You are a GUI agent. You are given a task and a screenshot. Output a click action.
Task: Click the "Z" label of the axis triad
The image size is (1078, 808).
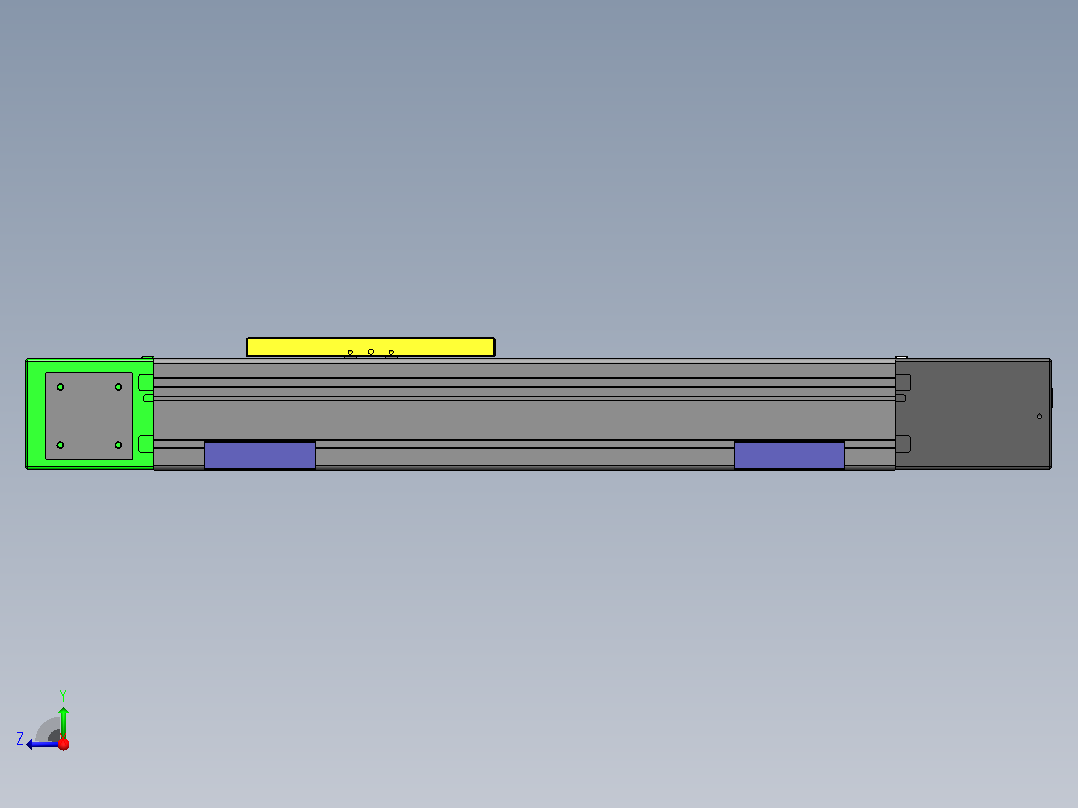pyautogui.click(x=20, y=739)
